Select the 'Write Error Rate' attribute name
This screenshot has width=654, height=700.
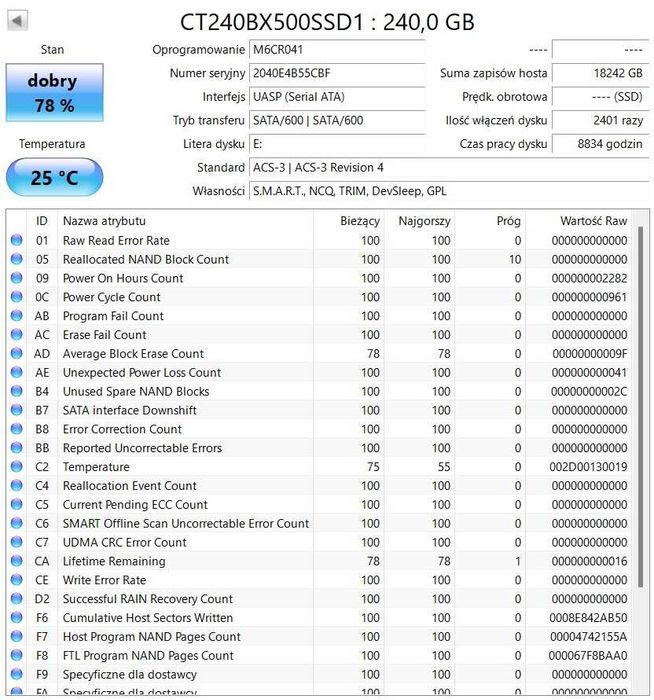pos(104,580)
